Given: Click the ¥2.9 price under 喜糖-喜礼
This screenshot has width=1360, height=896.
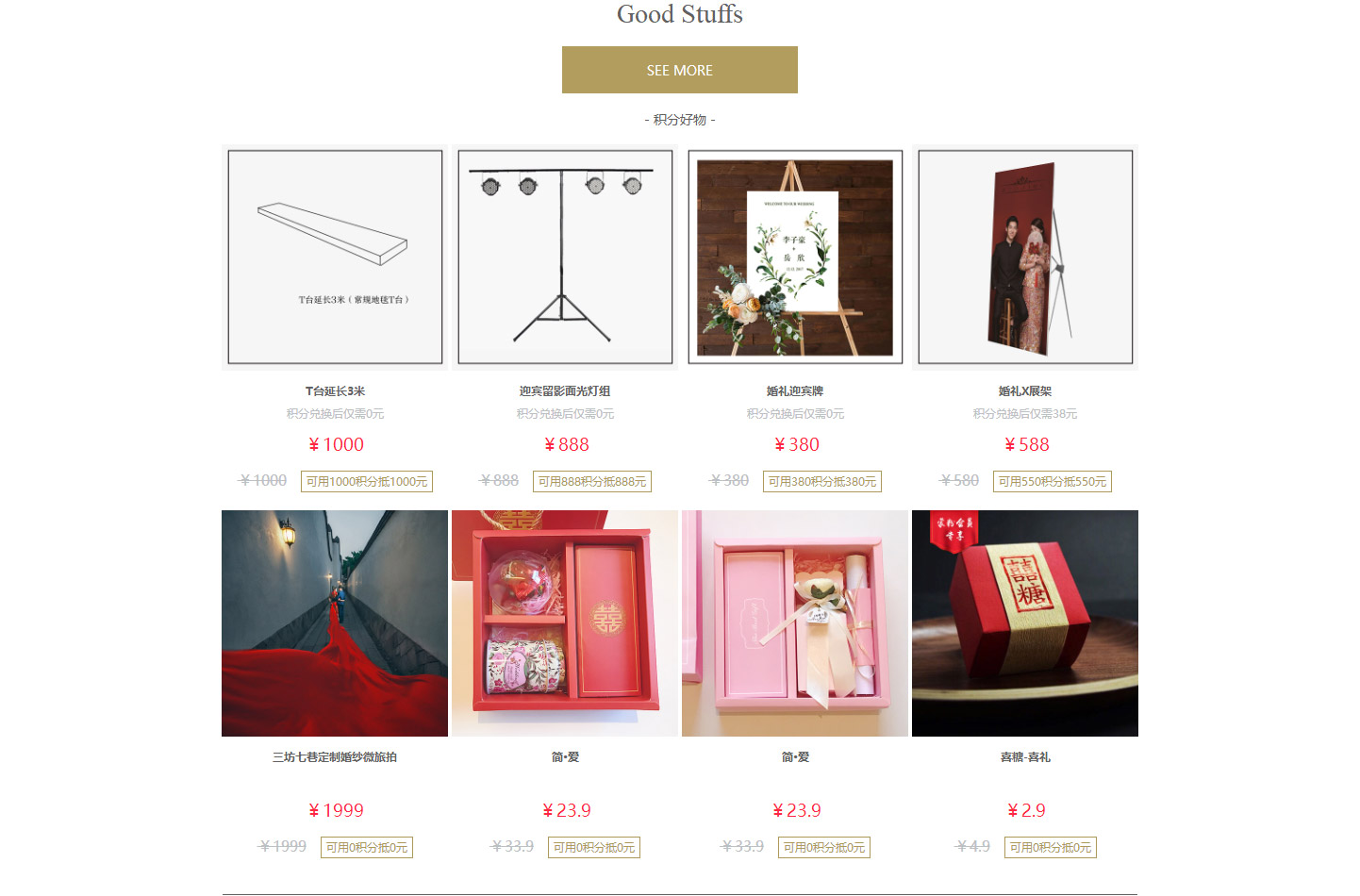Looking at the screenshot, I should pyautogui.click(x=1026, y=810).
